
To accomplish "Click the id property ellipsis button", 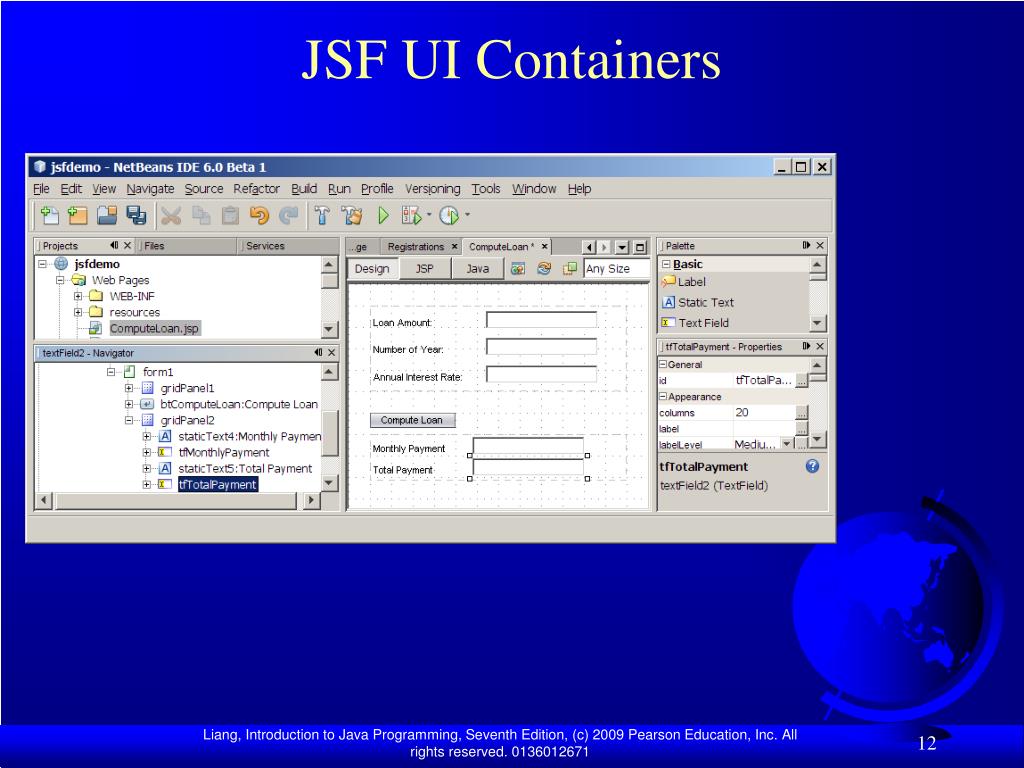I will click(x=802, y=380).
